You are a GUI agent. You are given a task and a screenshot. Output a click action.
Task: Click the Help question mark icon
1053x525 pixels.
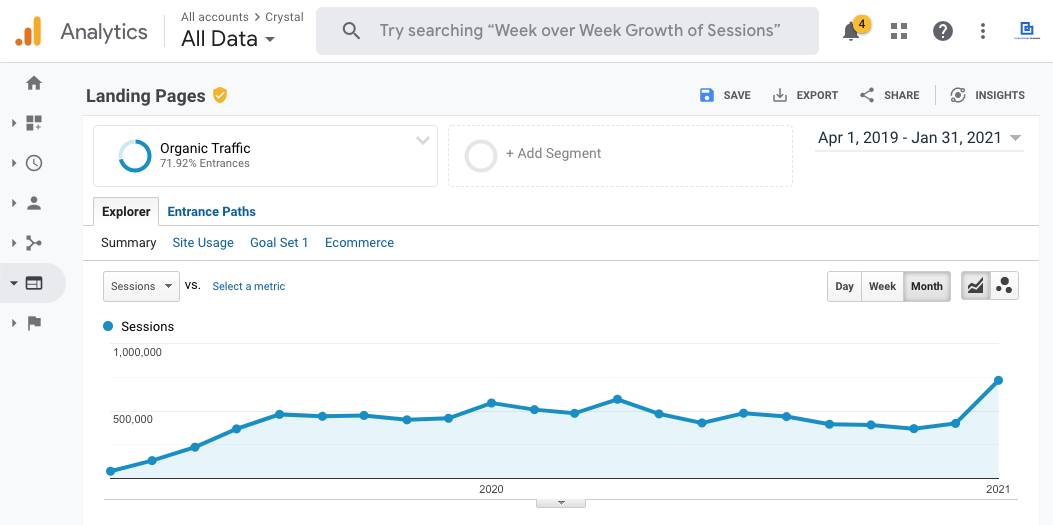click(x=943, y=31)
